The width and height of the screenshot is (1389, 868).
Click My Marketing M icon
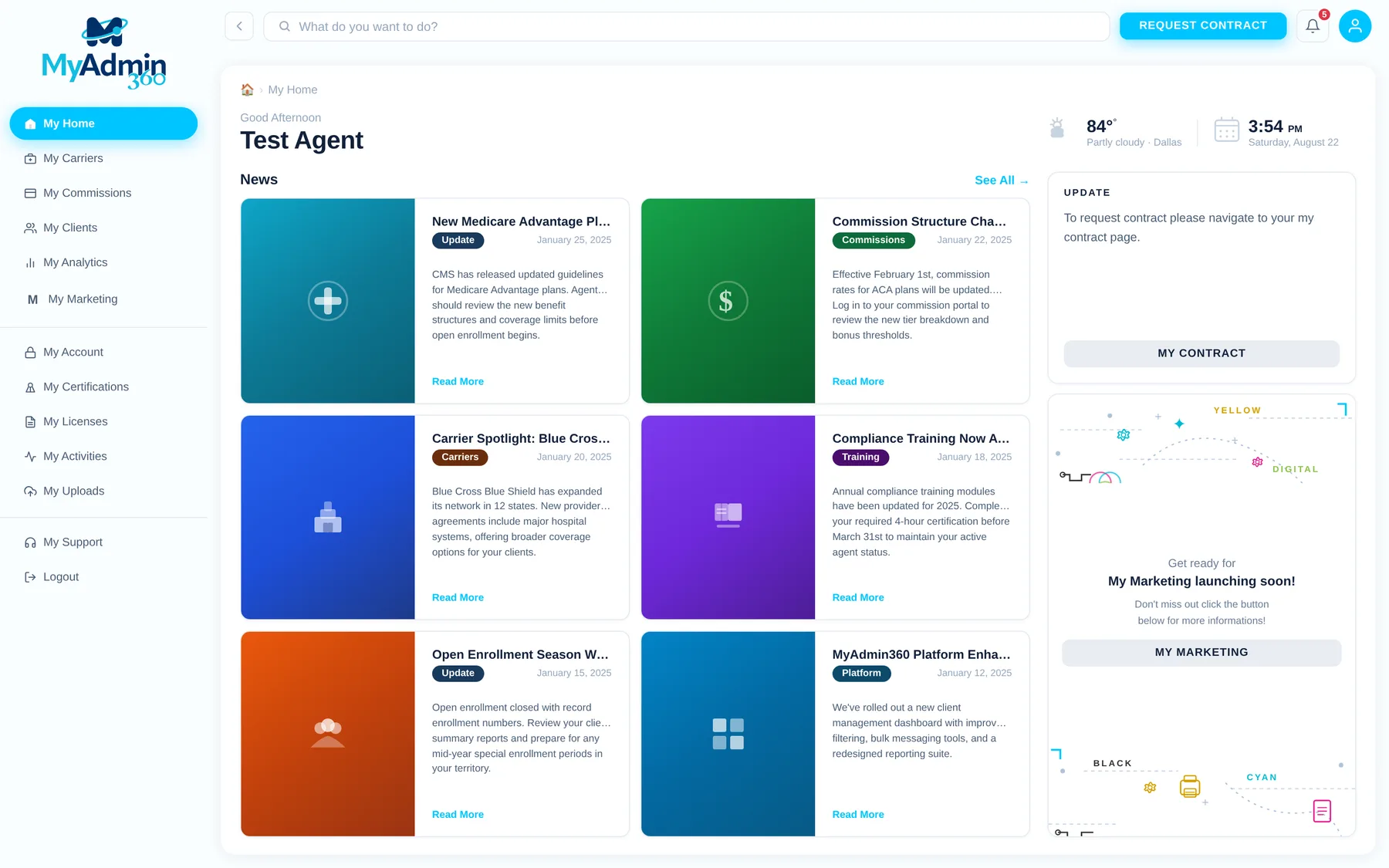32,299
